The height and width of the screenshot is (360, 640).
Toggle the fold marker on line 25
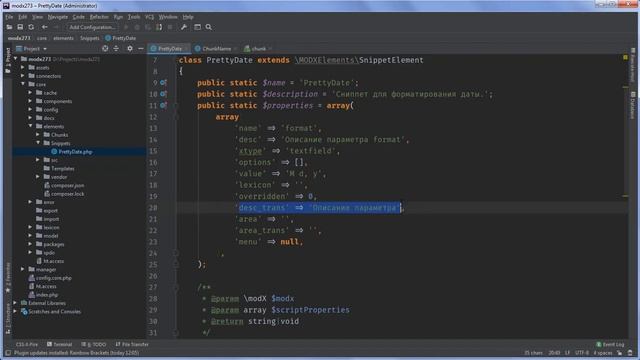point(176,264)
